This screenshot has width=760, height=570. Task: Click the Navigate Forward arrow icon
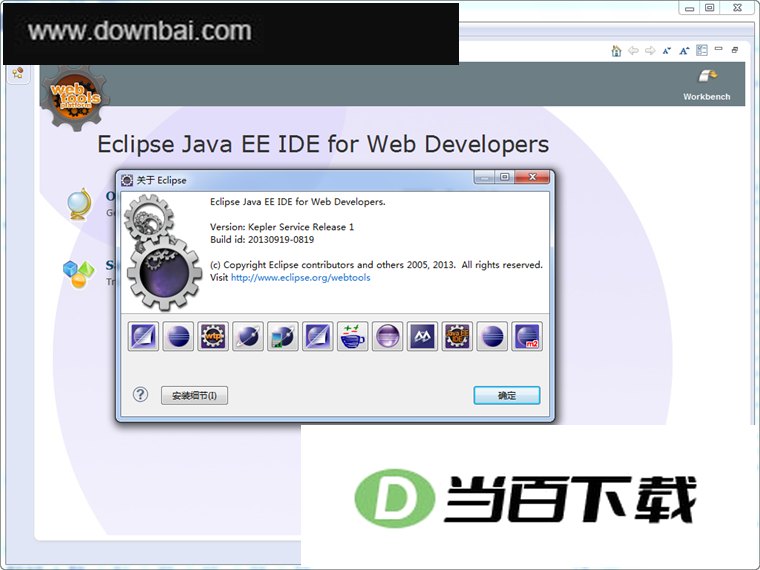click(650, 50)
